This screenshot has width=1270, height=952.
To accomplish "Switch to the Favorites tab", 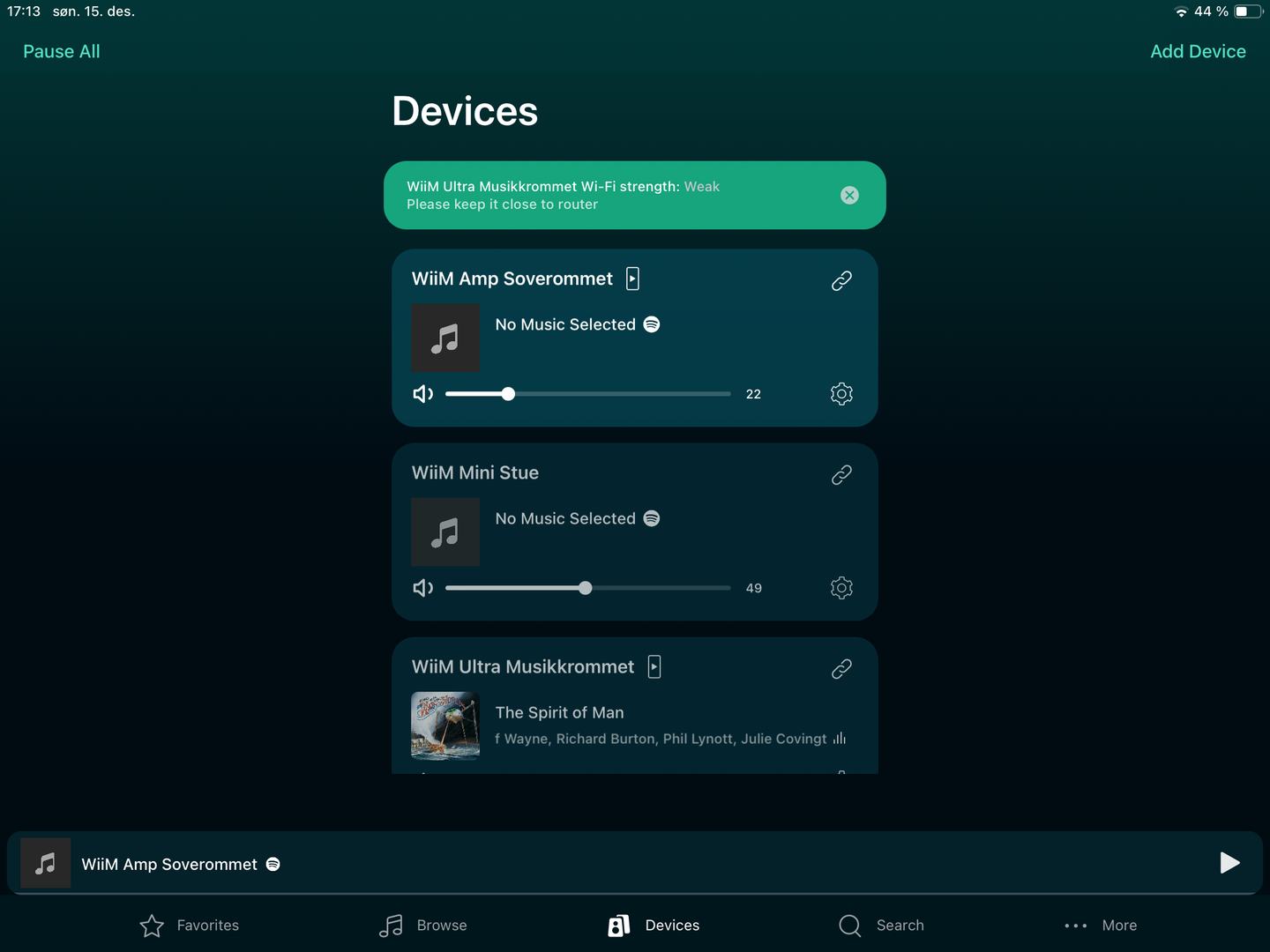I will pyautogui.click(x=190, y=926).
